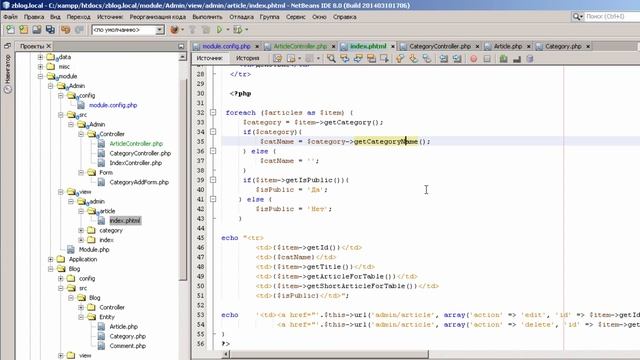The width and height of the screenshot is (640, 360).
Task: Open the search magnifier icon in quick search box
Action: (x=576, y=16)
